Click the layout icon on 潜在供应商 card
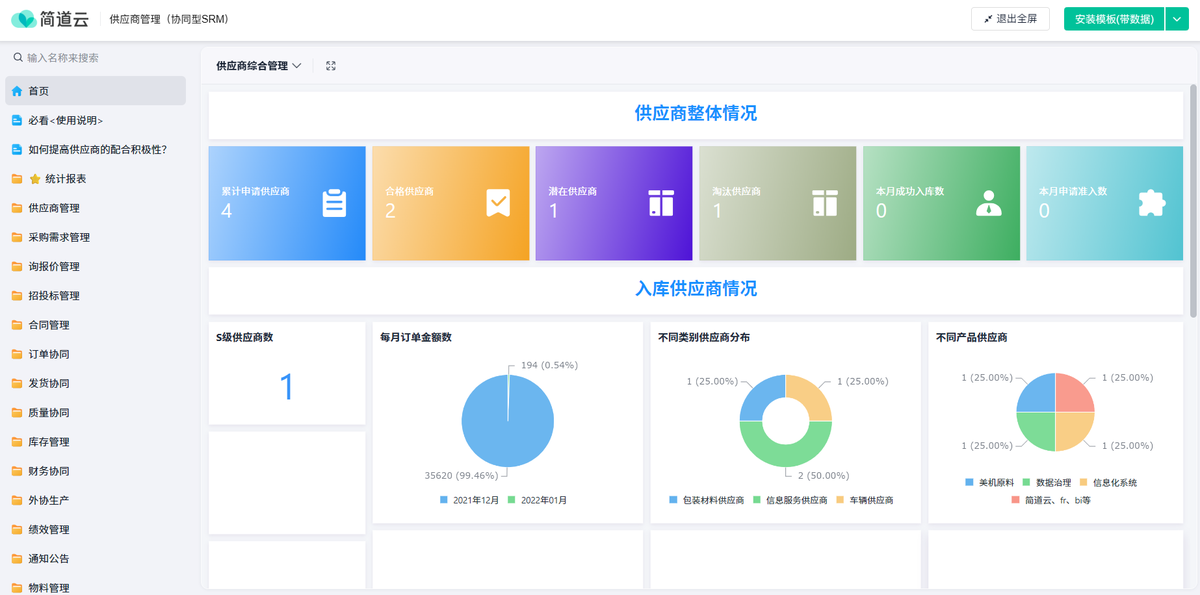This screenshot has height=595, width=1200. tap(661, 203)
